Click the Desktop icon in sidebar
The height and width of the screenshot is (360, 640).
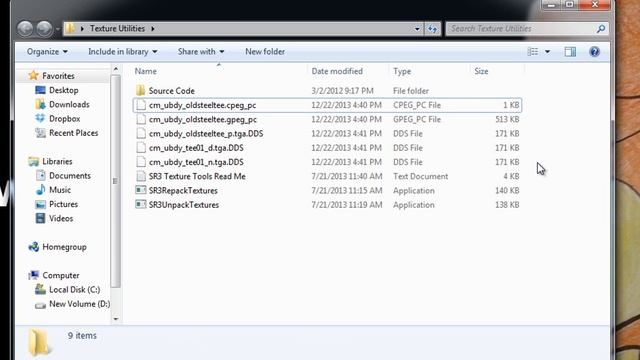[40, 90]
